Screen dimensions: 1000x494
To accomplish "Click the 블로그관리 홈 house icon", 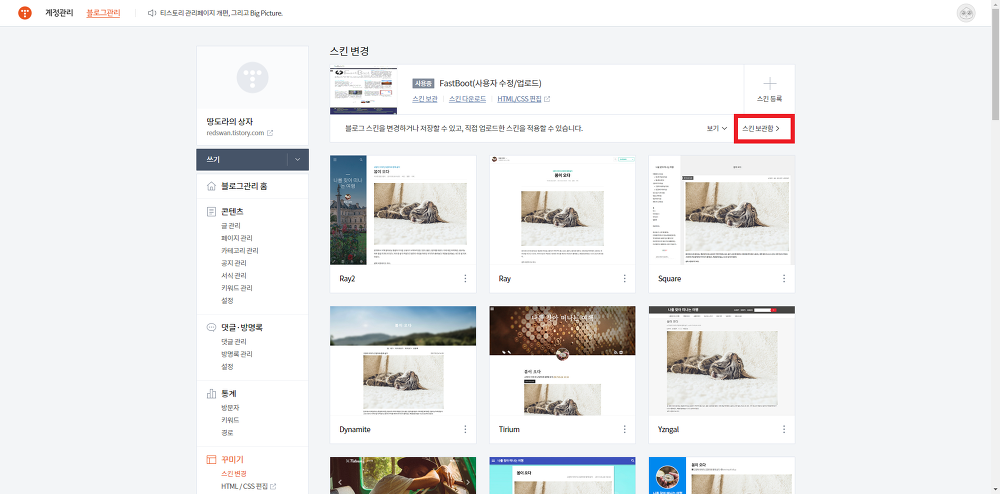I will click(x=211, y=186).
